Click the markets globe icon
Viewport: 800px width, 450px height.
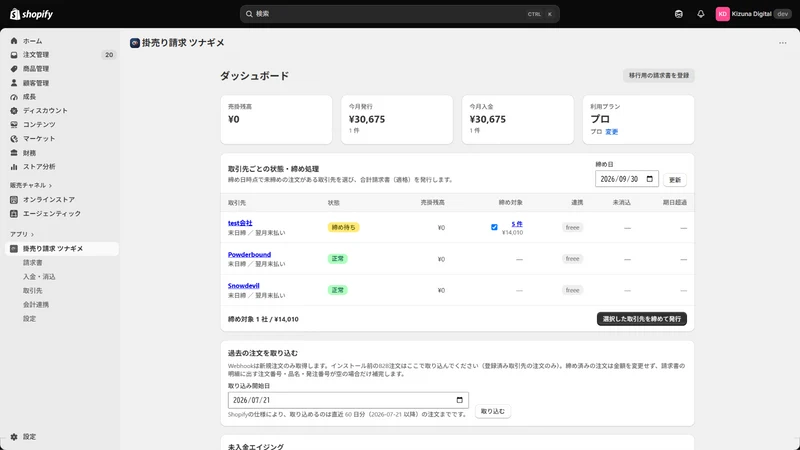click(x=14, y=138)
